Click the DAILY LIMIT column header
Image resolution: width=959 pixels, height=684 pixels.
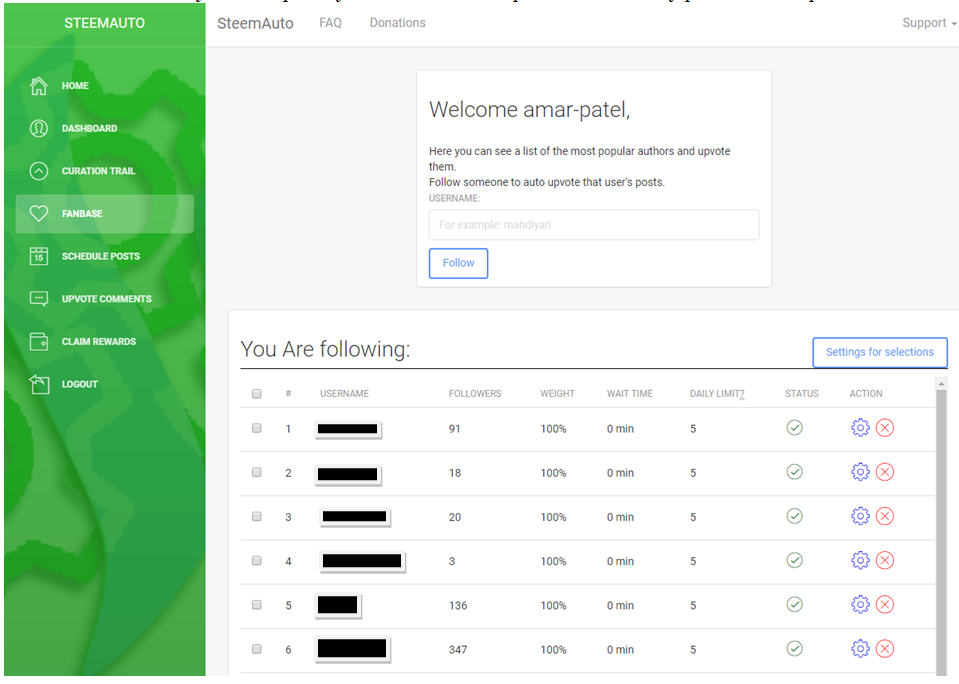click(717, 393)
